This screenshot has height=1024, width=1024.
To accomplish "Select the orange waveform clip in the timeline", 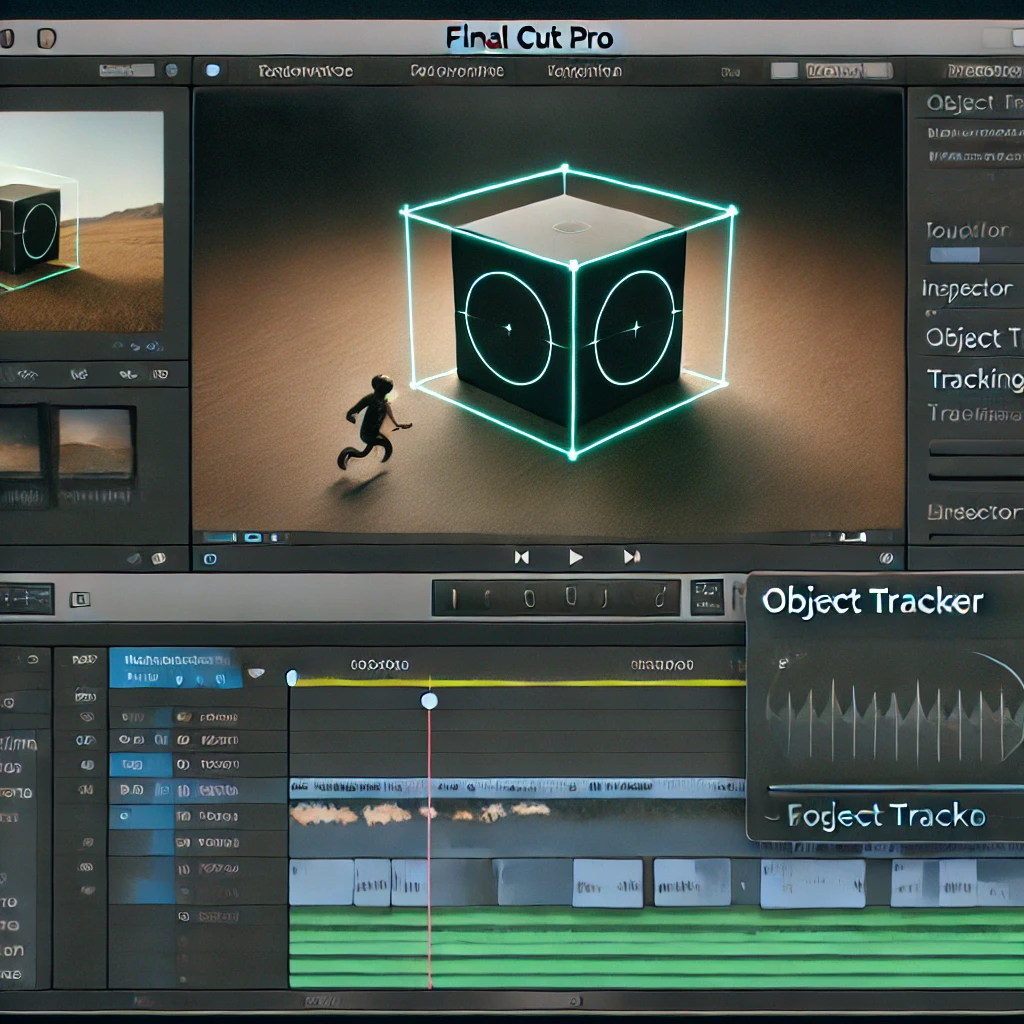I will click(421, 812).
